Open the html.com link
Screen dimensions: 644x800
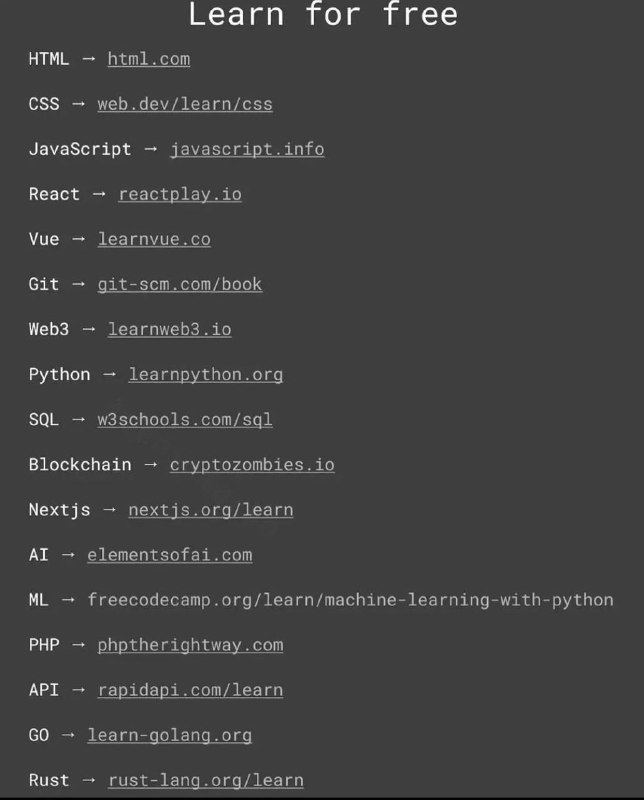point(148,59)
